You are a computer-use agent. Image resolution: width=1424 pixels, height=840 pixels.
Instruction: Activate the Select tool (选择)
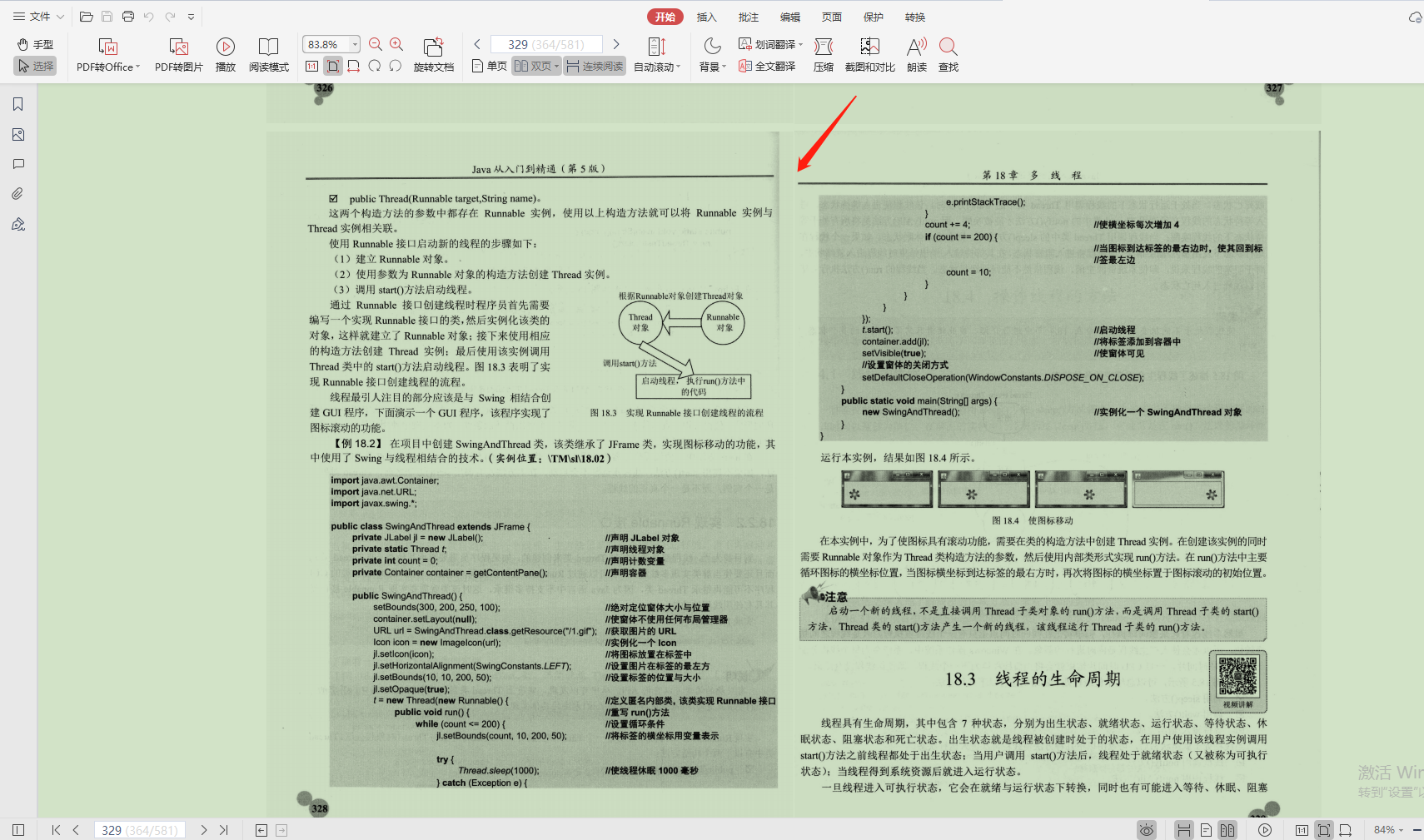pos(35,66)
